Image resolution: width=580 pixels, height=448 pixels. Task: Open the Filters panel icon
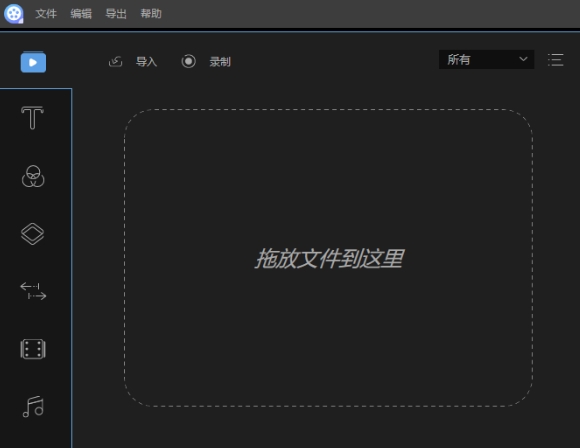point(33,176)
